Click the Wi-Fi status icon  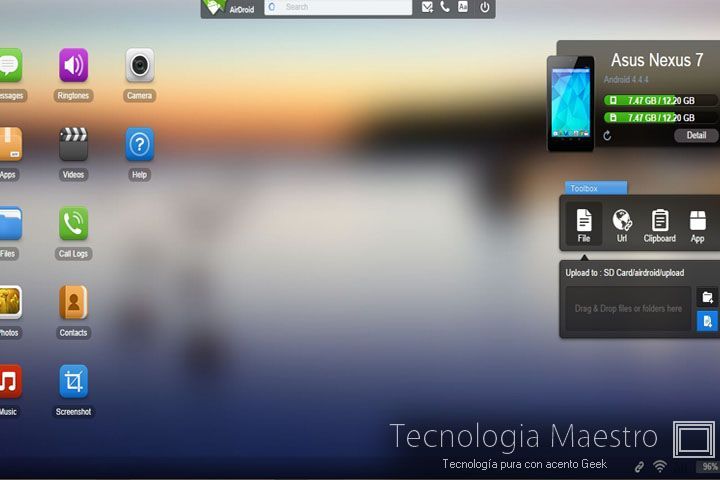click(660, 467)
